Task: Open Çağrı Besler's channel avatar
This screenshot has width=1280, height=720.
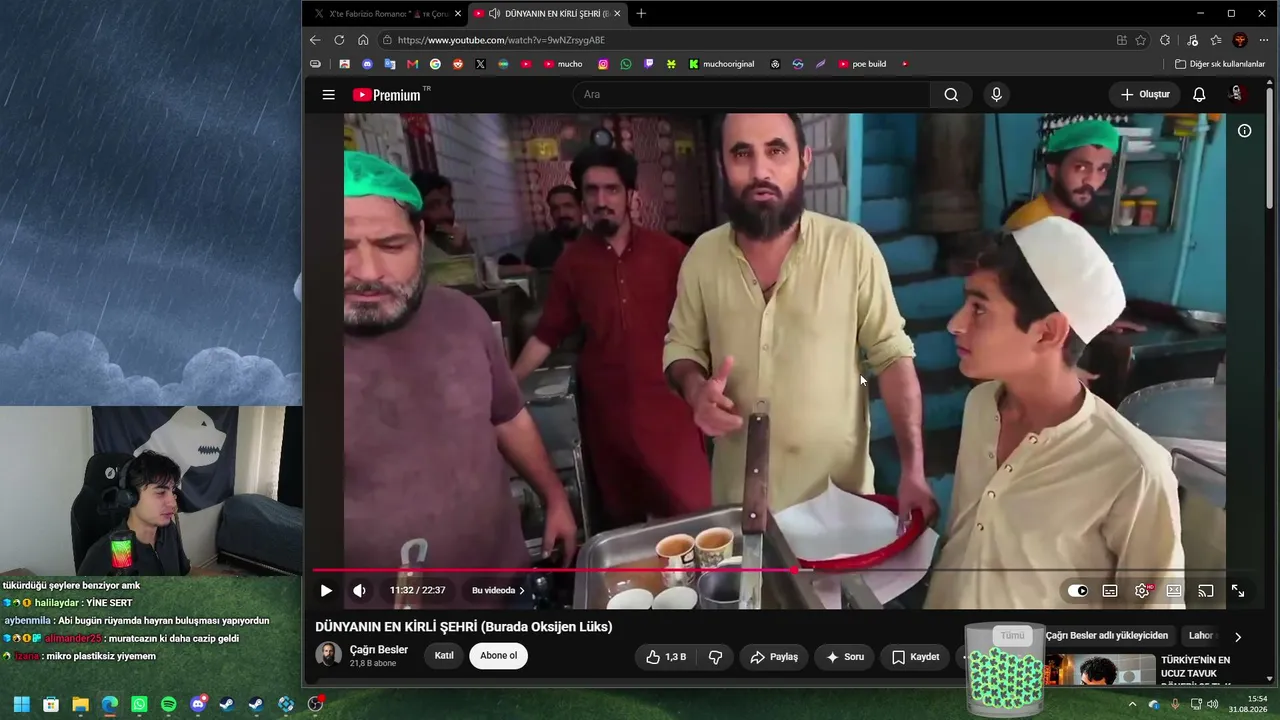Action: click(328, 655)
